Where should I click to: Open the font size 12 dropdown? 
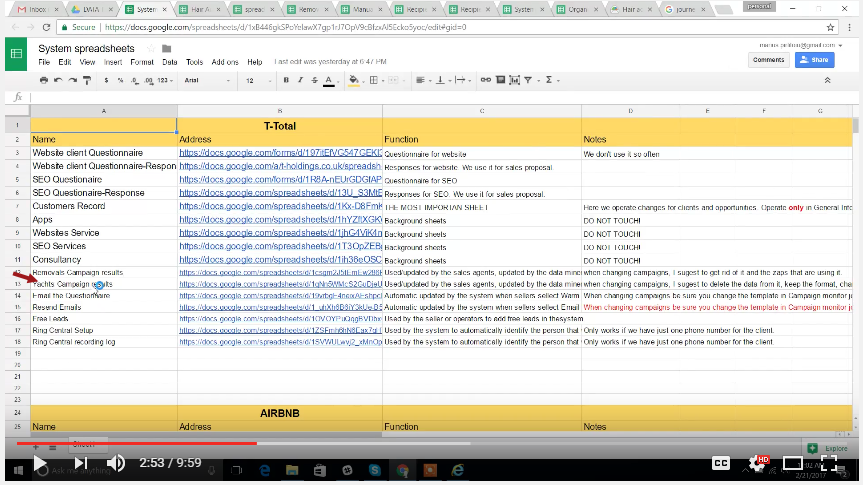pyautogui.click(x=255, y=80)
